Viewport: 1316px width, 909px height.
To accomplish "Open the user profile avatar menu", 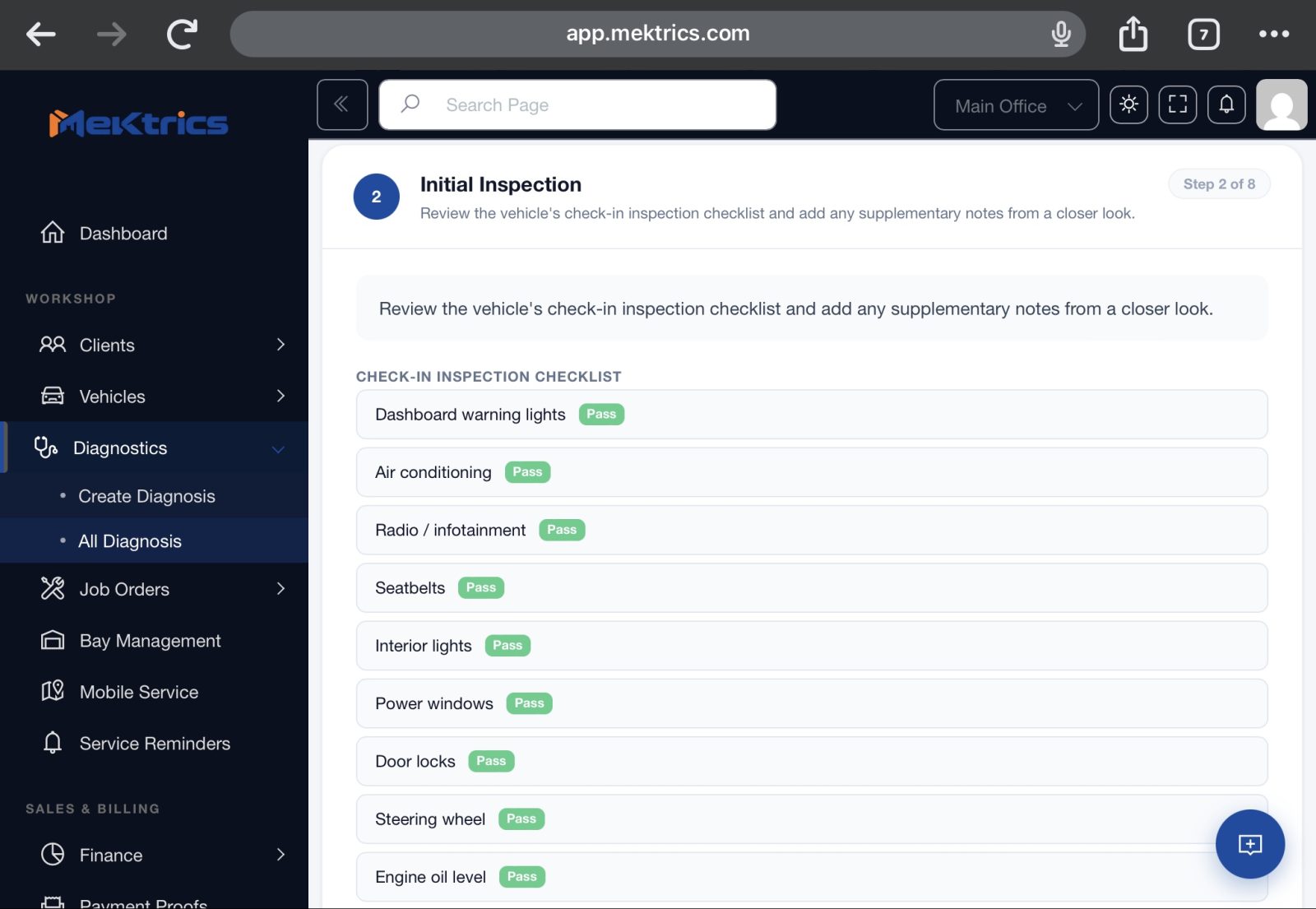I will click(x=1281, y=104).
